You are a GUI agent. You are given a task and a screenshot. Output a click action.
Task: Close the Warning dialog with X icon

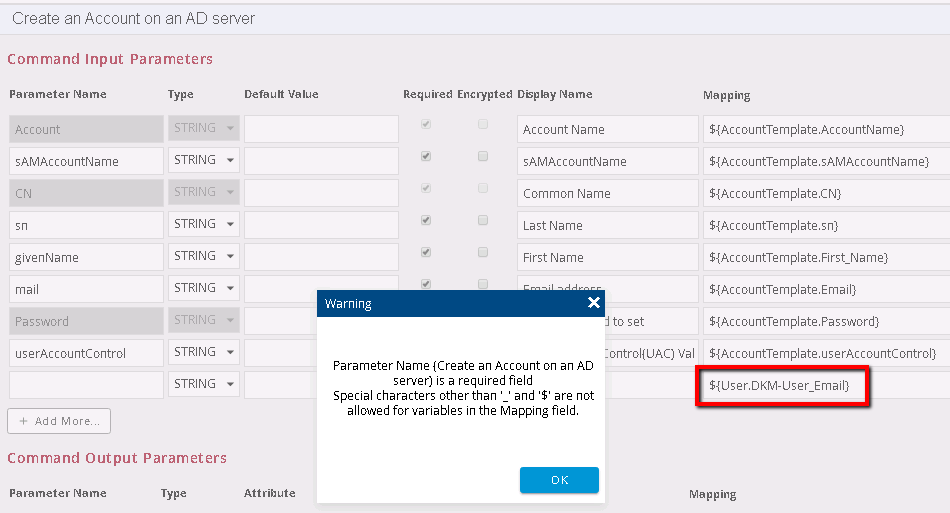(x=593, y=303)
